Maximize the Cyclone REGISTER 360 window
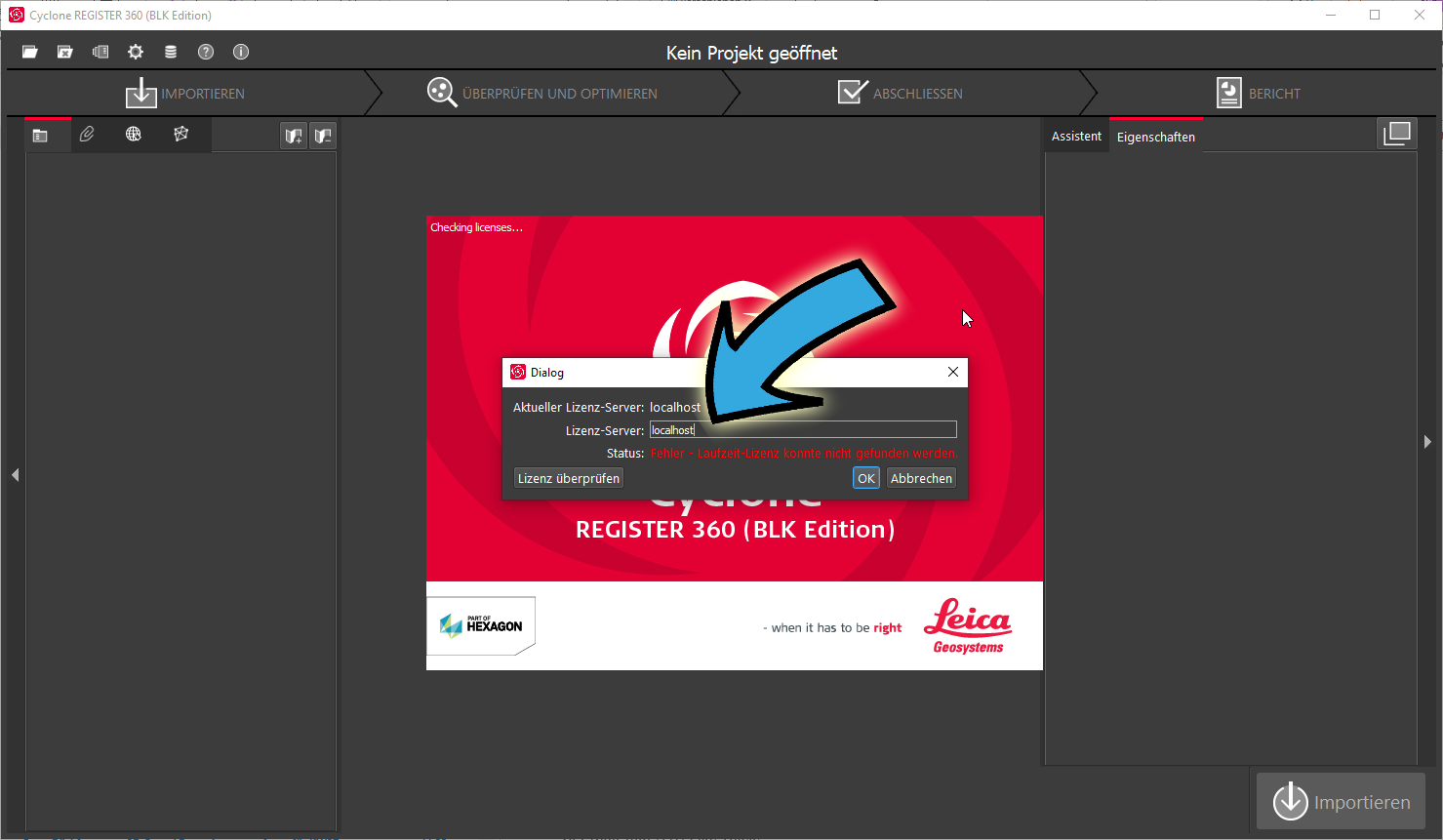This screenshot has height=840, width=1443. (x=1375, y=15)
